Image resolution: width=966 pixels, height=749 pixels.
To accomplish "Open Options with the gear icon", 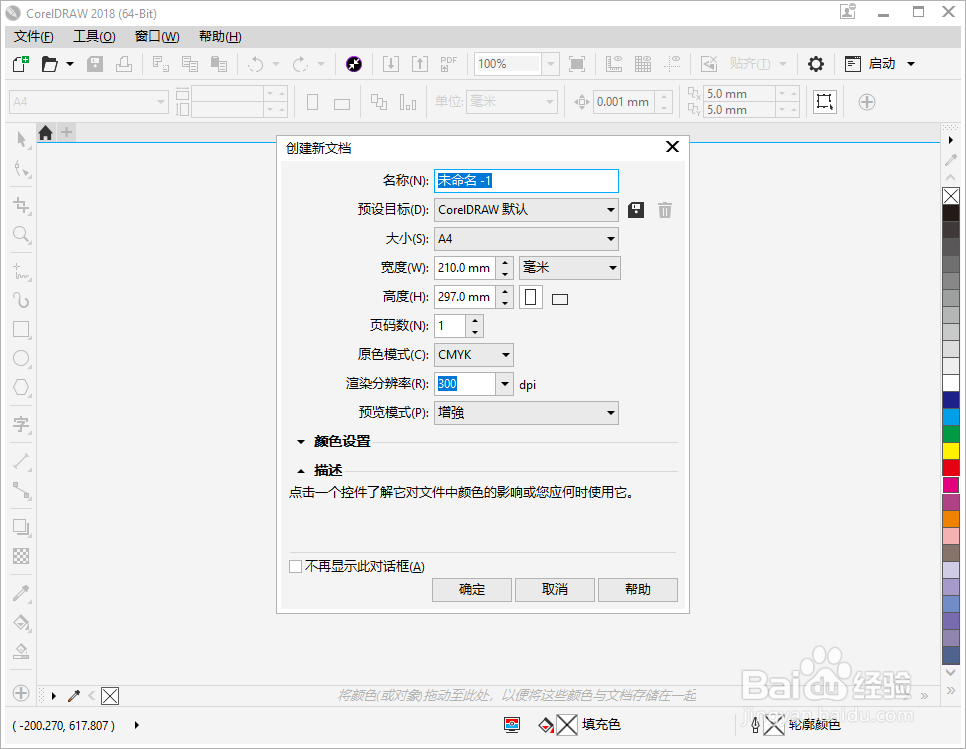I will pyautogui.click(x=816, y=63).
